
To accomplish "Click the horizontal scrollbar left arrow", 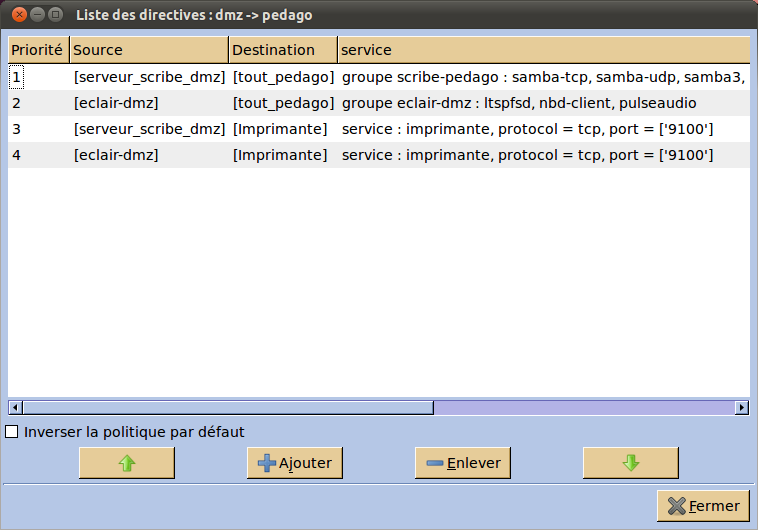I will (15, 408).
